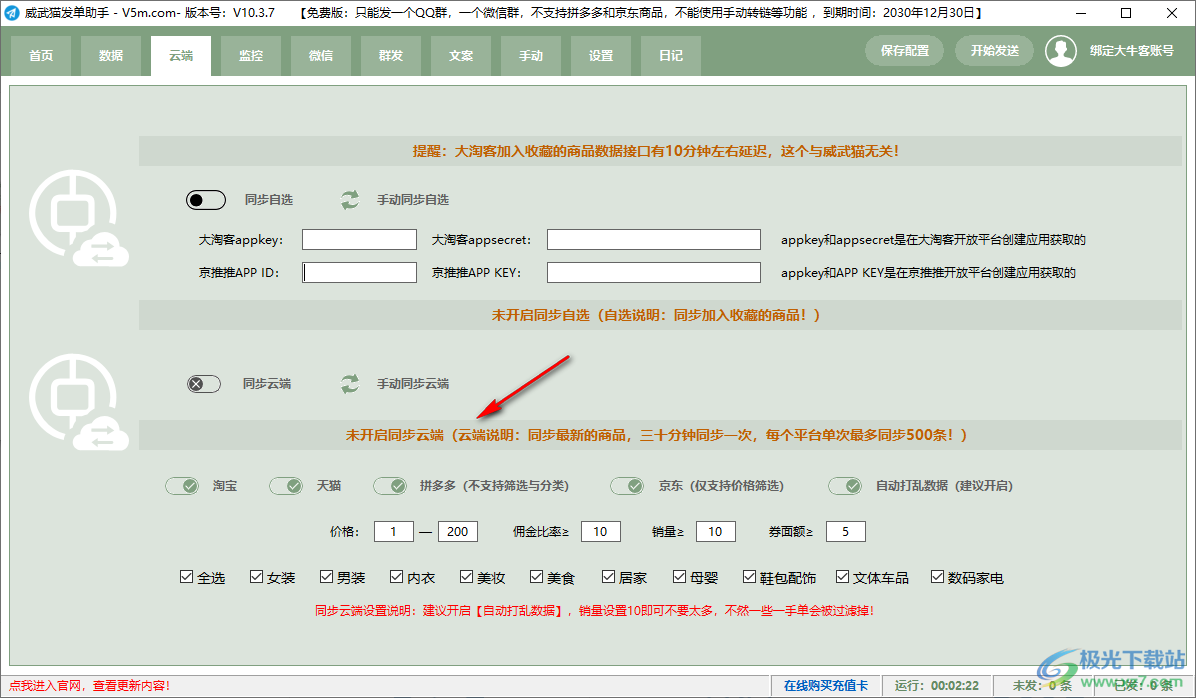The height and width of the screenshot is (698, 1196).
Task: Switch to the 数据 tab
Action: coord(111,56)
